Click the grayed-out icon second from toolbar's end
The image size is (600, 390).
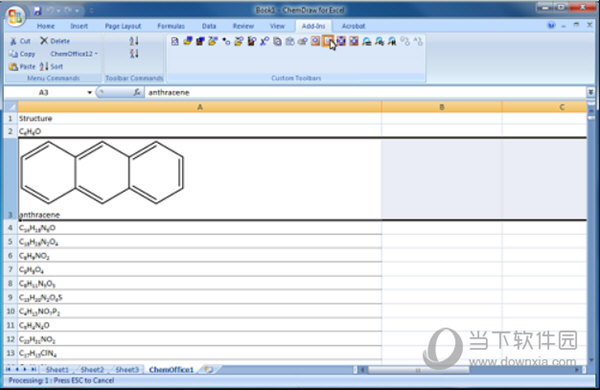click(x=405, y=41)
